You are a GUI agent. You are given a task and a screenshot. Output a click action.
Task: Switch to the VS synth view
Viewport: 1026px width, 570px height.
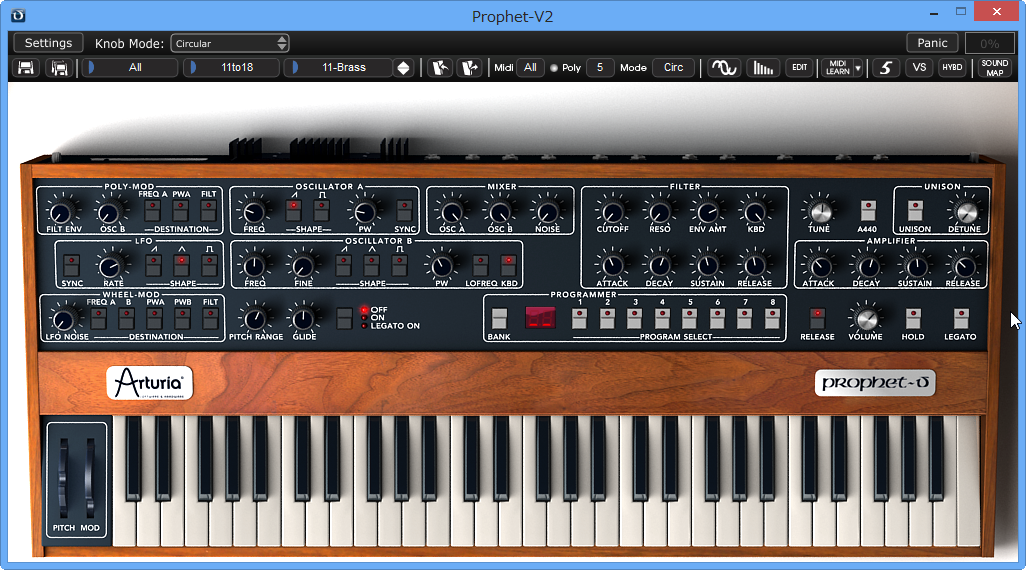pyautogui.click(x=919, y=67)
